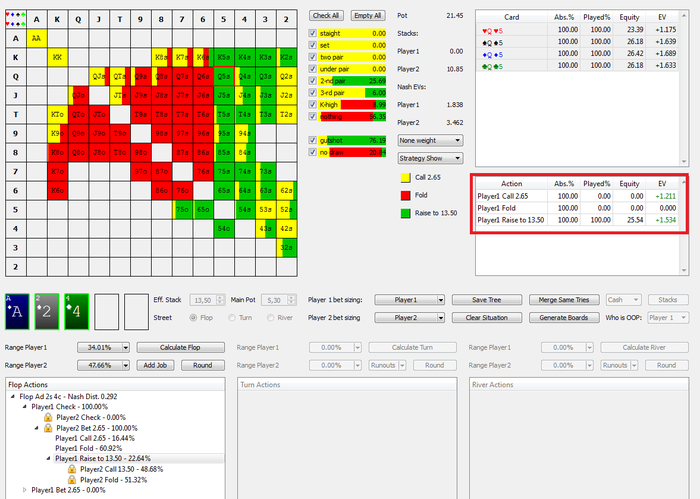Select the AA cell in hand matrix
Viewport: 700px width, 499px height.
[37, 38]
